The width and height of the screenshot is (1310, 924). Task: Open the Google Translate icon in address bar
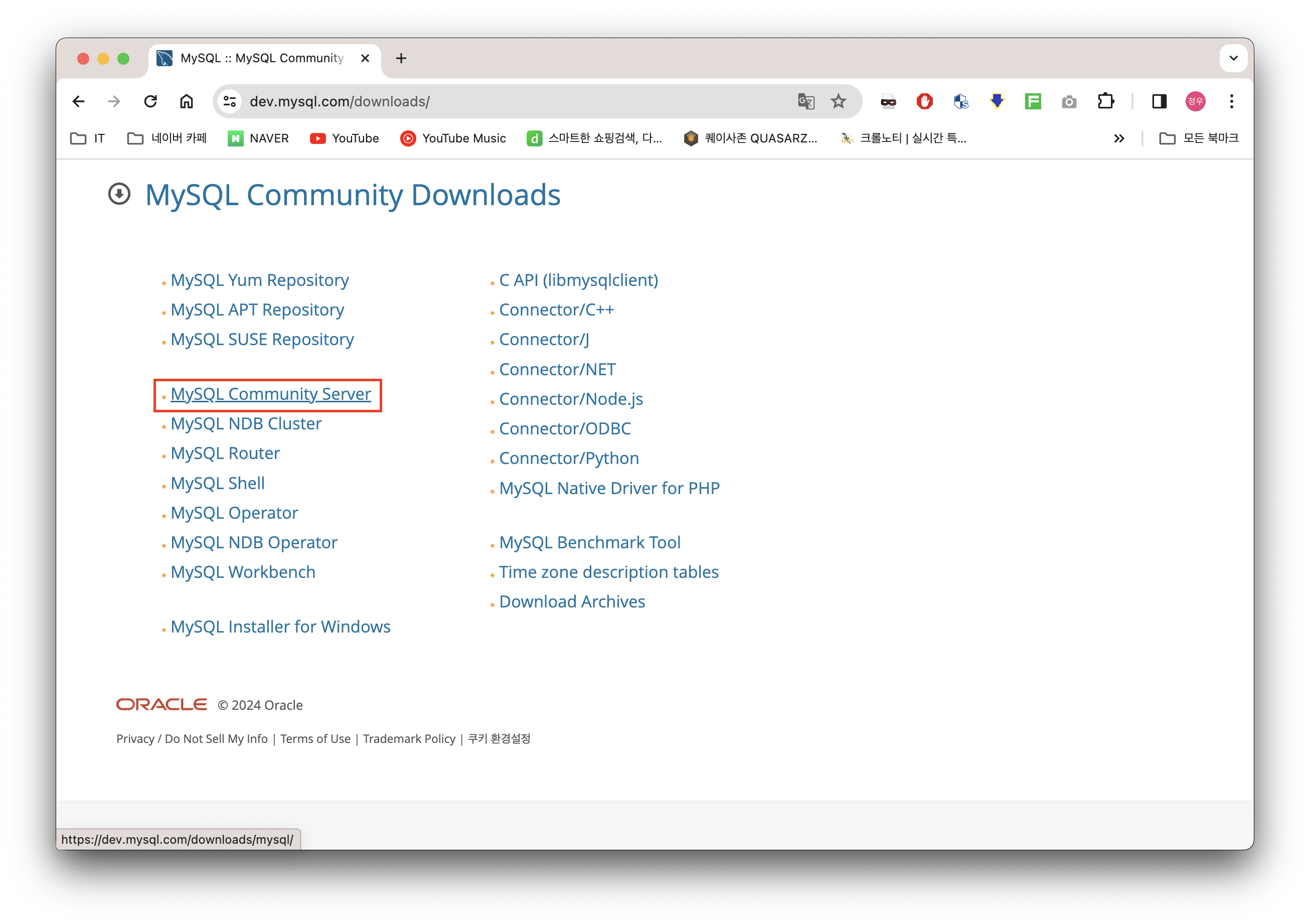[x=805, y=102]
